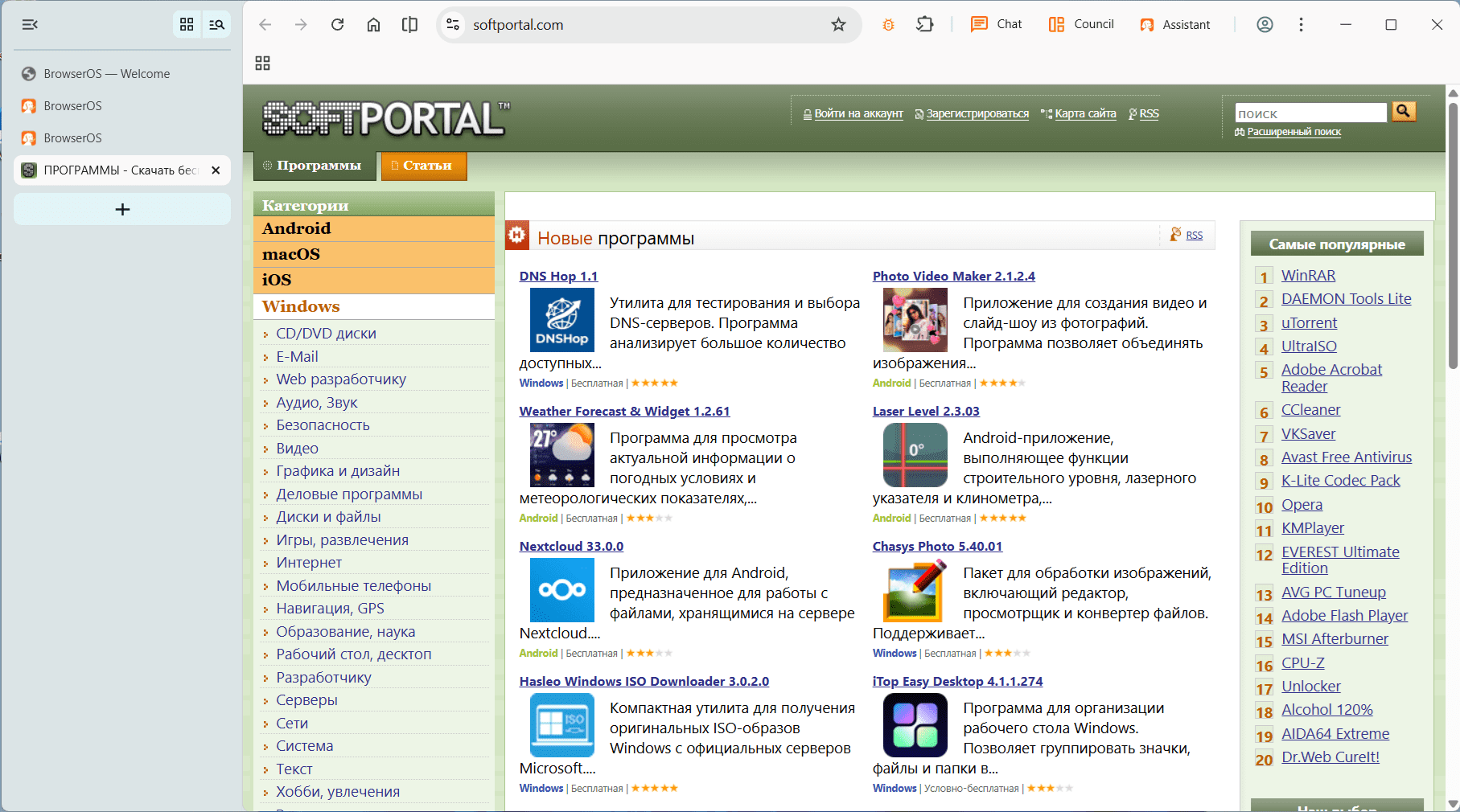This screenshot has width=1460, height=812.
Task: Click the Chasys Photo program icon
Action: 915,590
